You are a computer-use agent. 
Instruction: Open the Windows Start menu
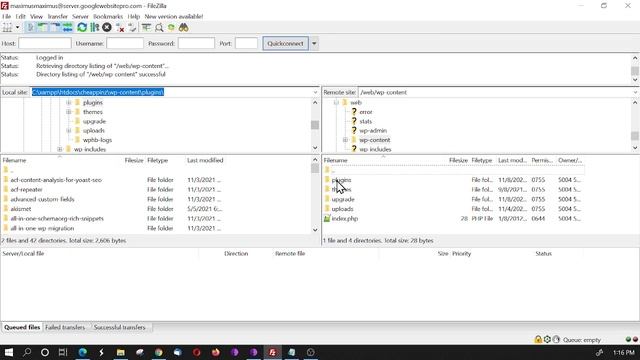[x=9, y=352]
